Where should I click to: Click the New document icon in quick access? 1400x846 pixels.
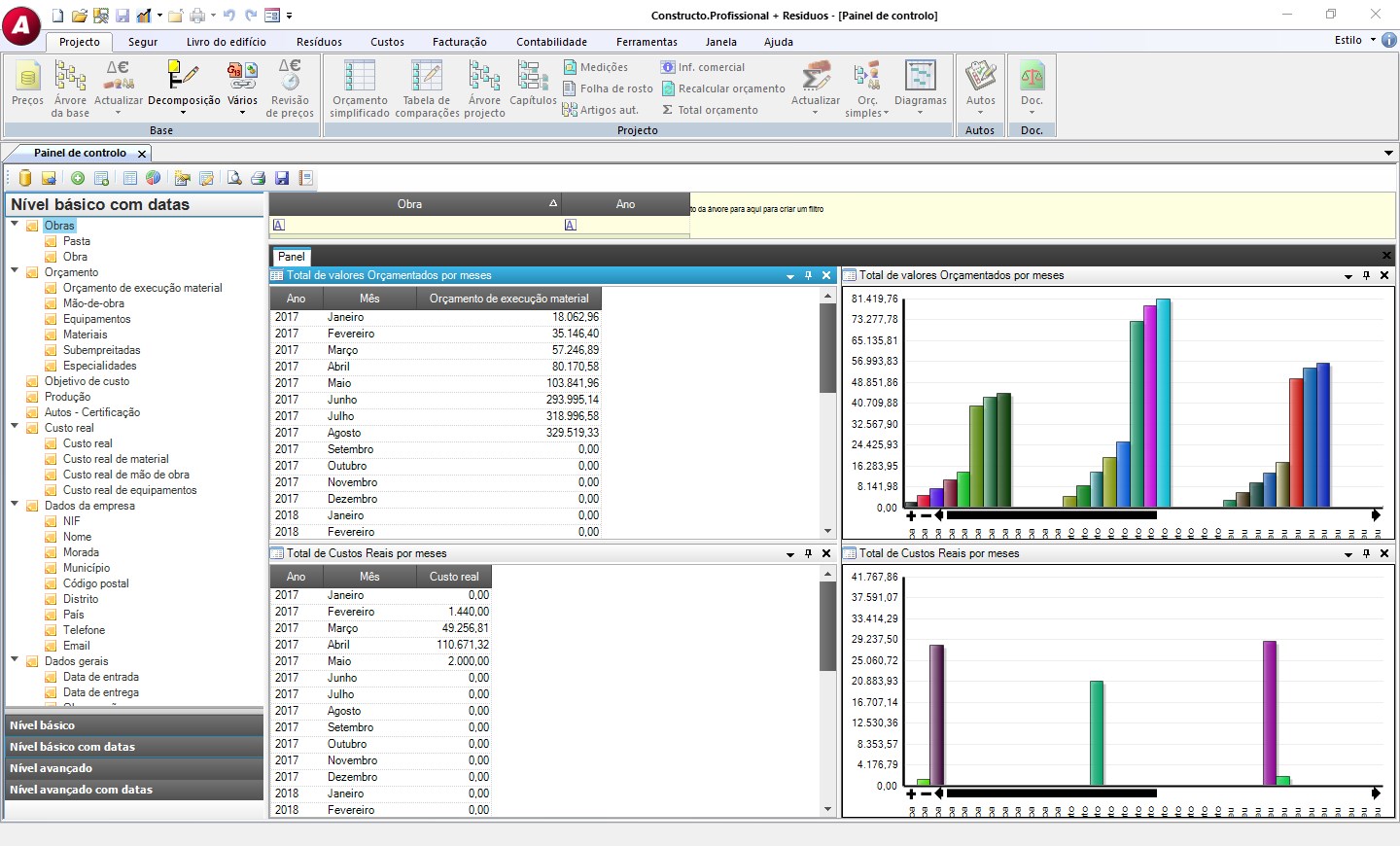click(57, 16)
